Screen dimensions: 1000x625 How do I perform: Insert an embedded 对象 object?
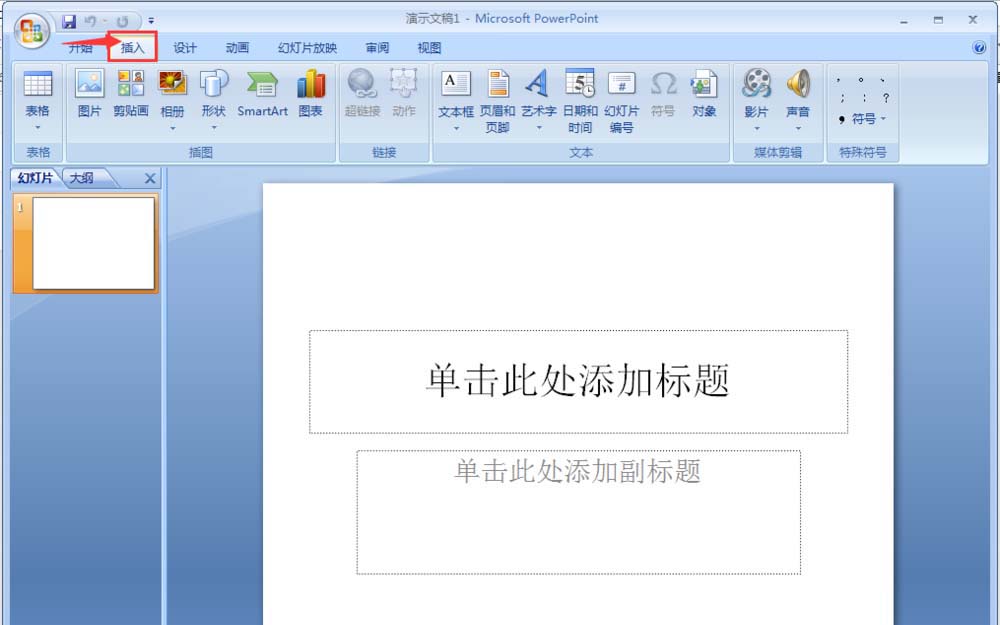[704, 94]
